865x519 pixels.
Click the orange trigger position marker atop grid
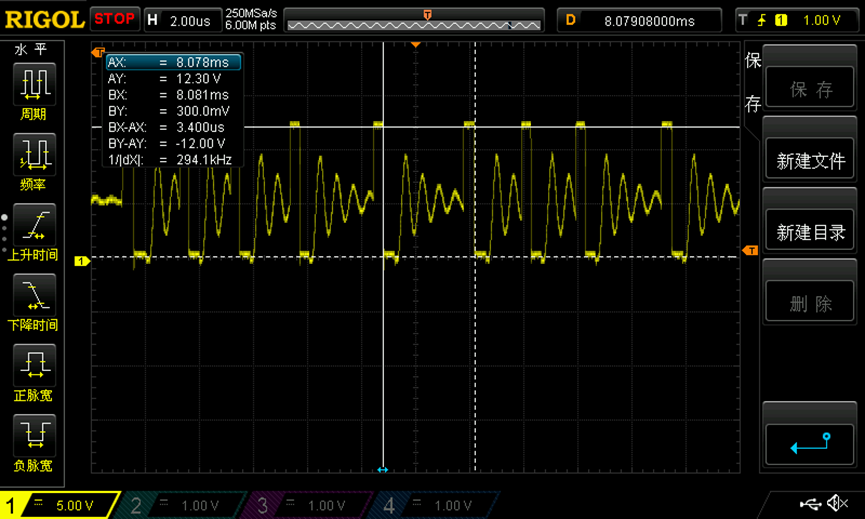click(416, 44)
